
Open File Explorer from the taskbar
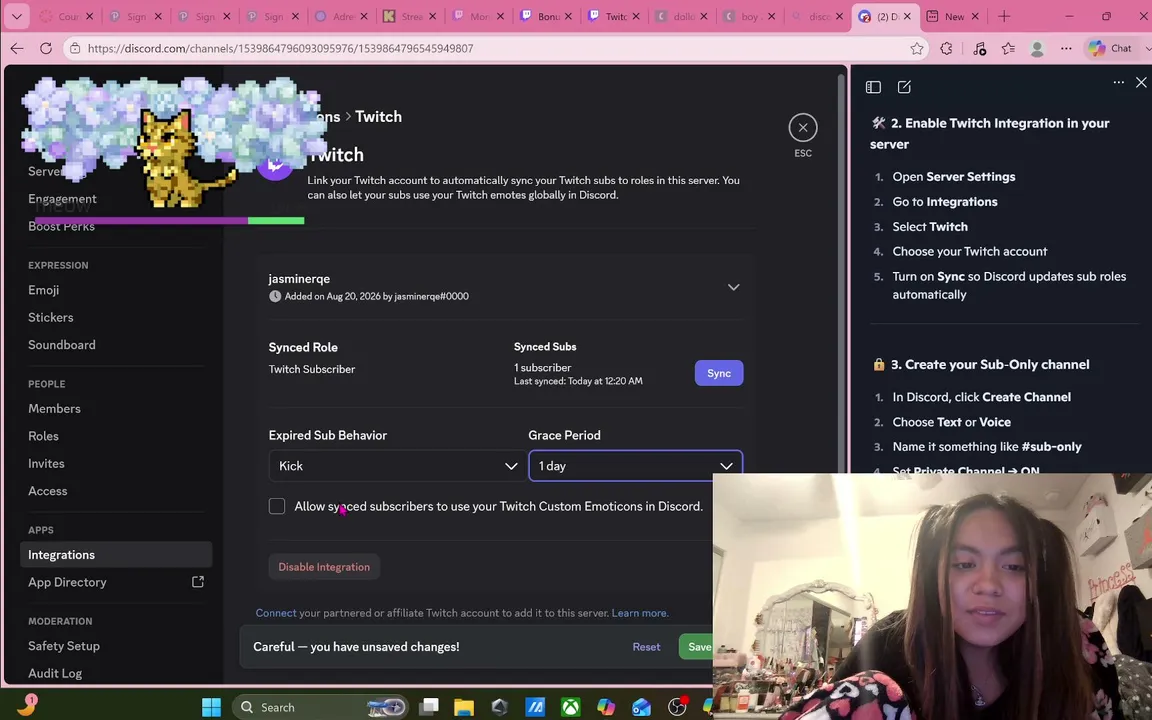point(464,707)
